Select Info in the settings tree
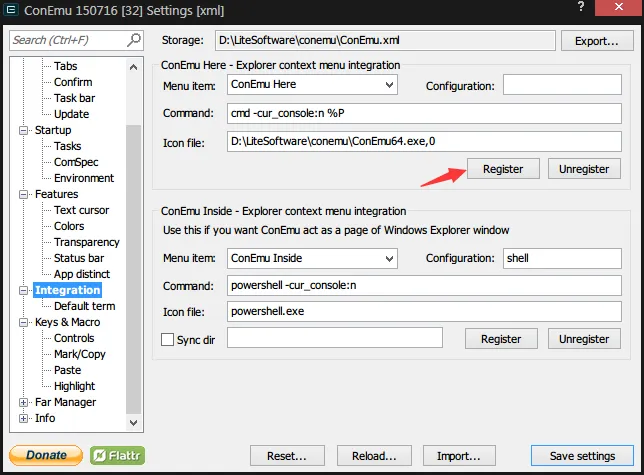The image size is (644, 475). point(45,418)
